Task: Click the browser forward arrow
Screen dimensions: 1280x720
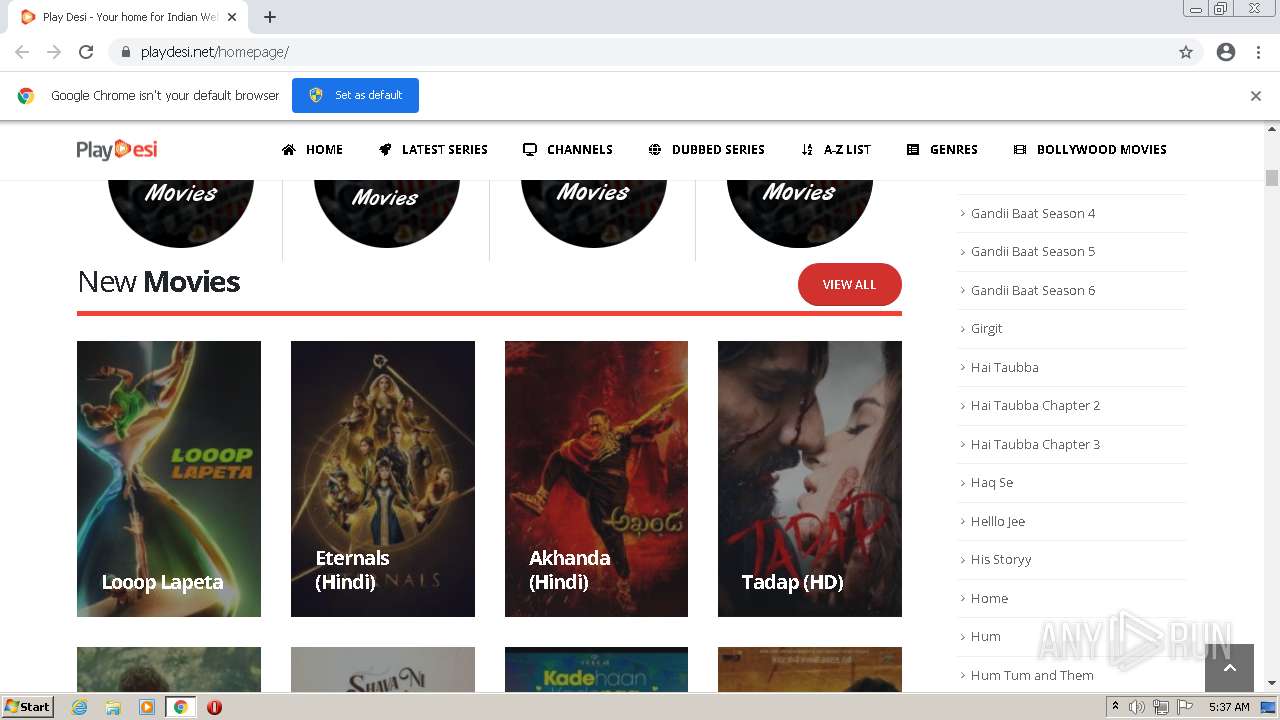Action: [54, 52]
